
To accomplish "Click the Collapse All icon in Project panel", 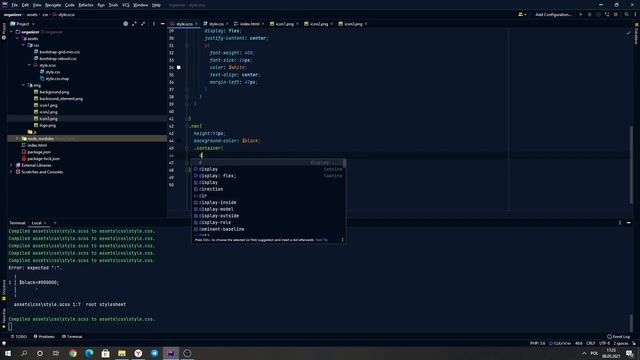I will pyautogui.click(x=143, y=24).
